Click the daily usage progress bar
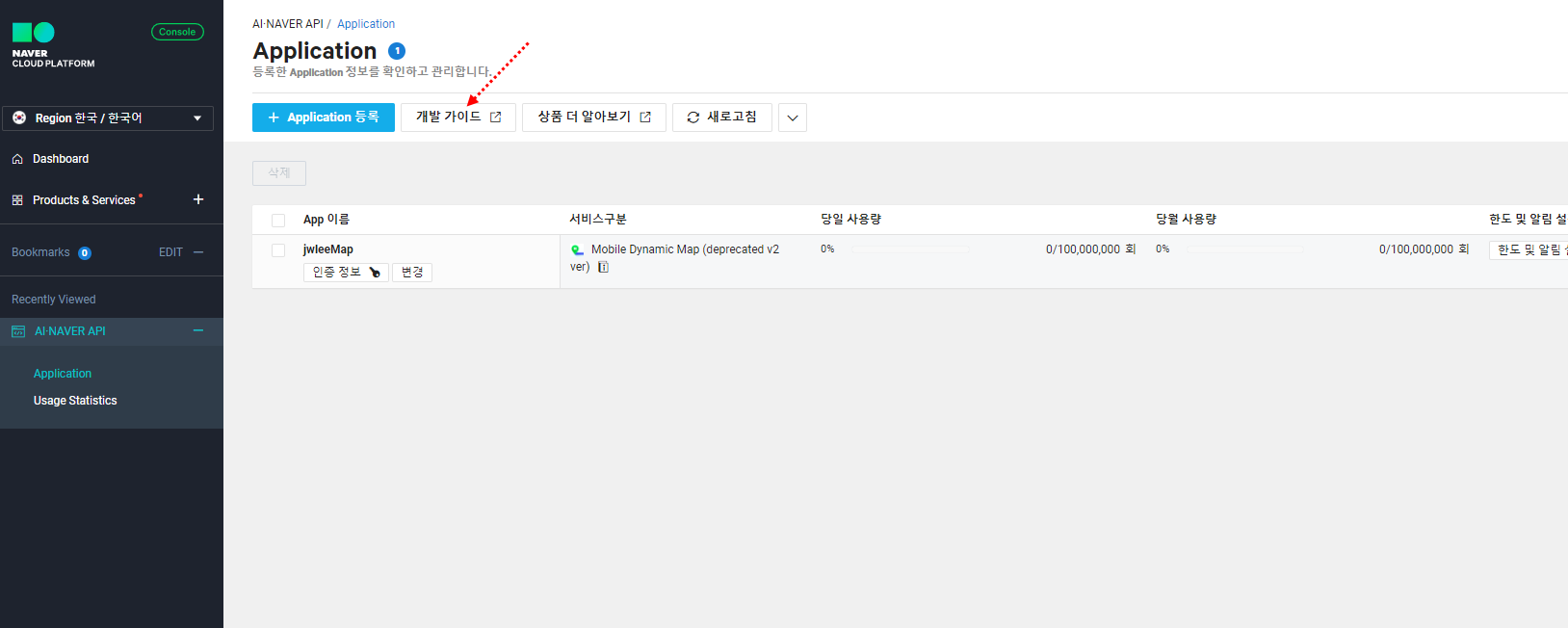Viewport: 1568px width, 628px height. coord(910,249)
